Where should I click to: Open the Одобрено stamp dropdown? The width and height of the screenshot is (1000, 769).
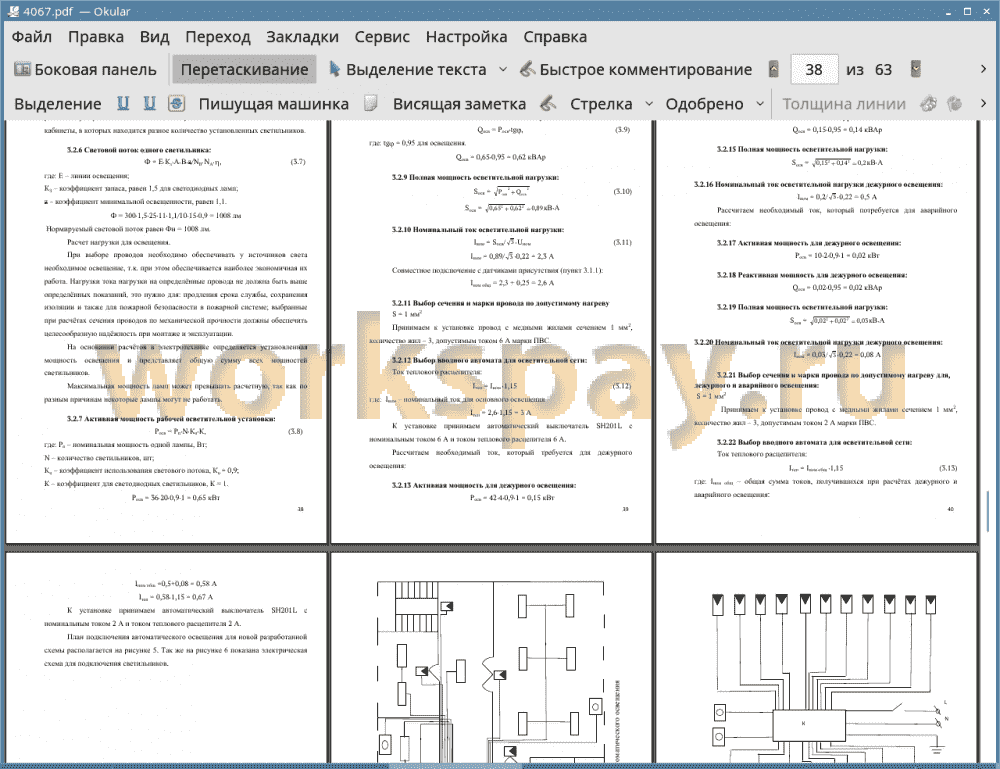[760, 103]
